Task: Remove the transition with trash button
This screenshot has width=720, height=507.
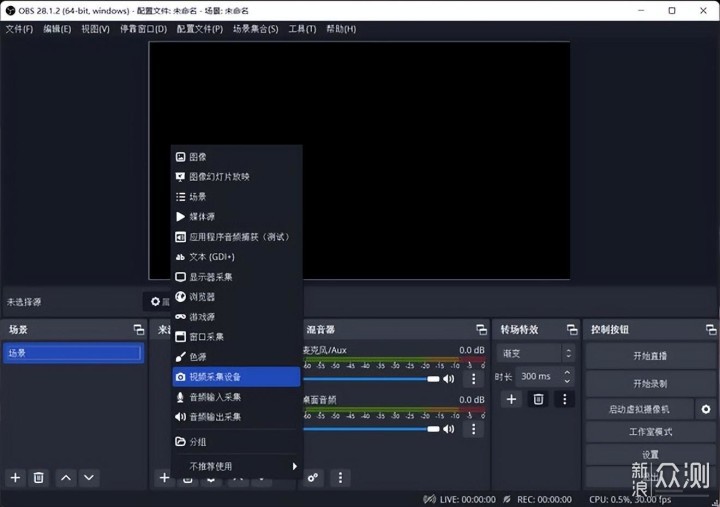Action: pyautogui.click(x=538, y=399)
